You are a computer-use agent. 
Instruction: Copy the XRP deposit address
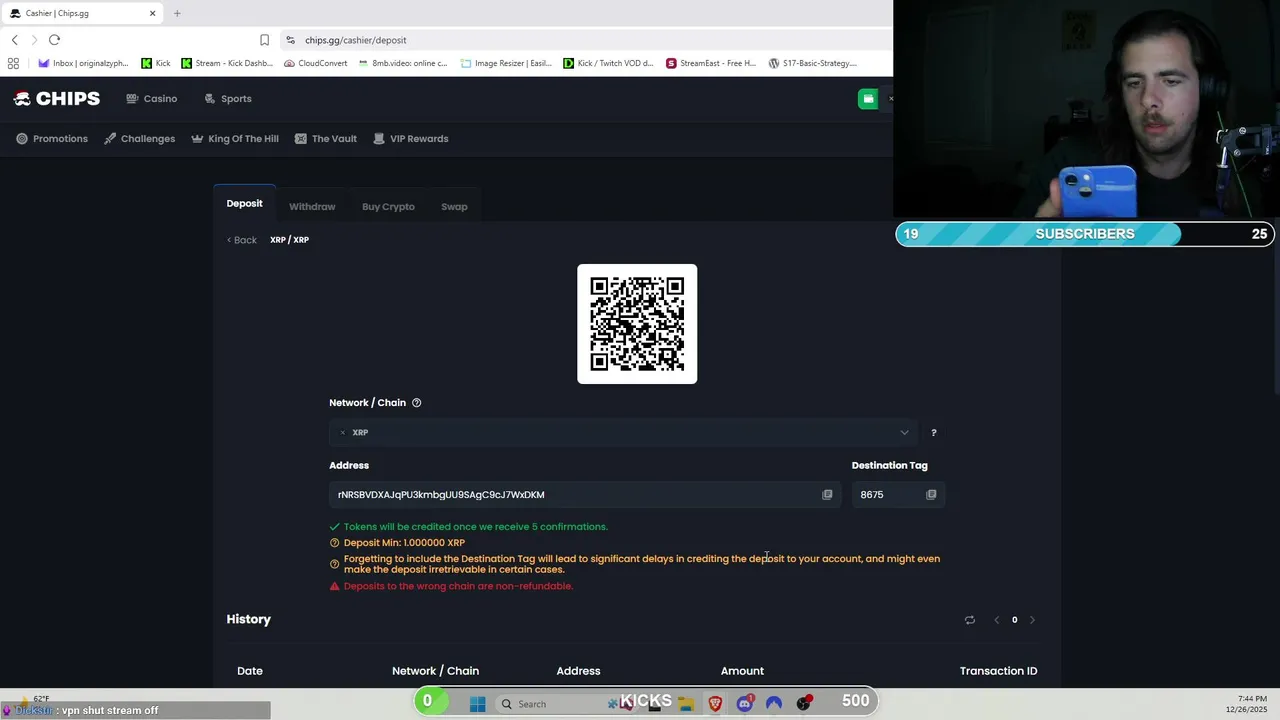click(827, 495)
